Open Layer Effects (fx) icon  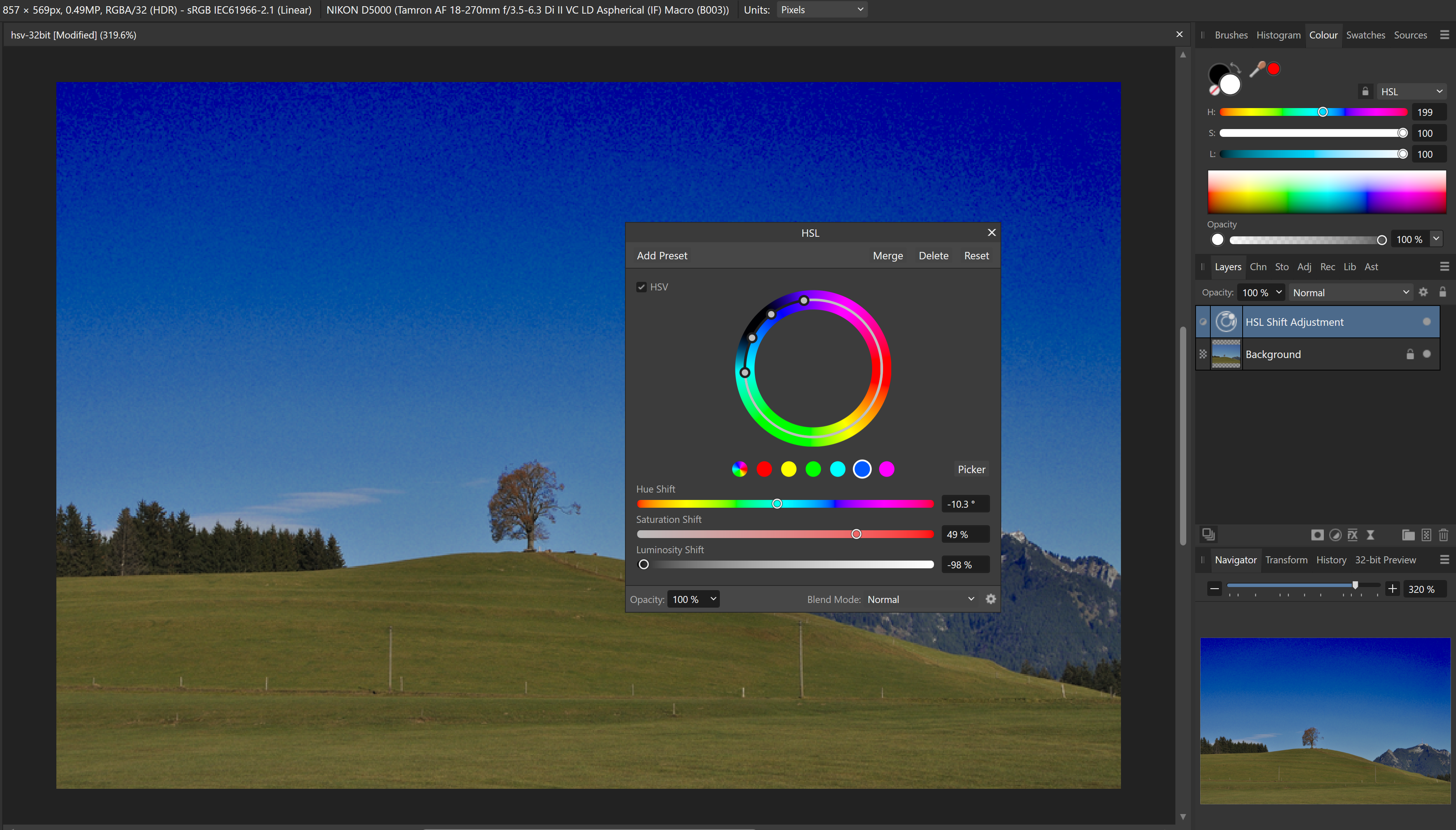(1352, 535)
